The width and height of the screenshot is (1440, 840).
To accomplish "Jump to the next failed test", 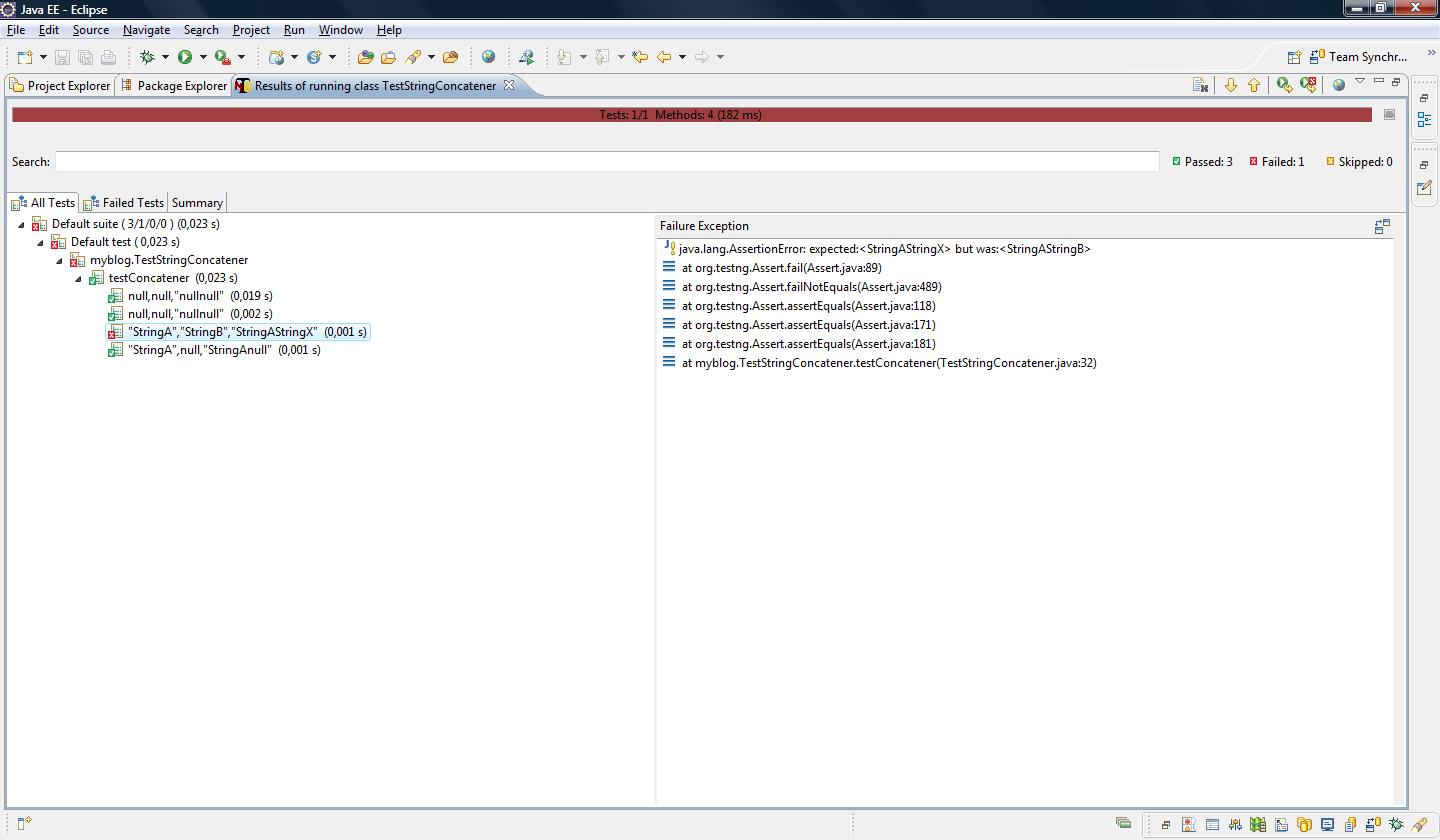I will tap(1230, 85).
